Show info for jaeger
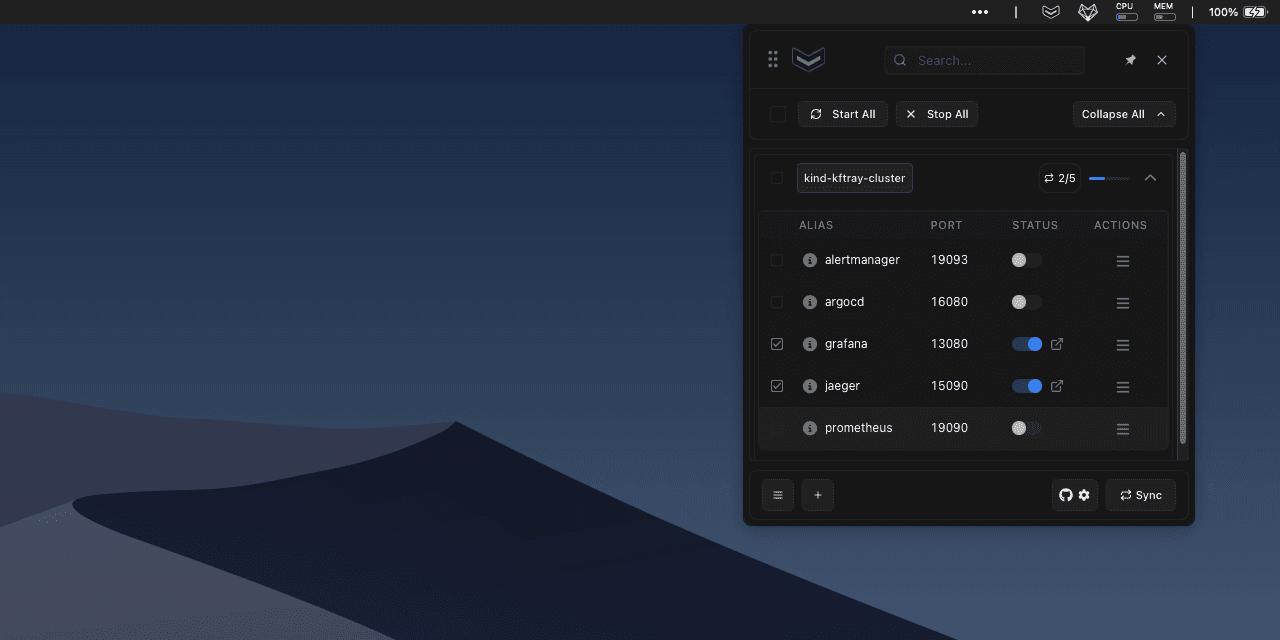The image size is (1280, 640). click(x=810, y=386)
